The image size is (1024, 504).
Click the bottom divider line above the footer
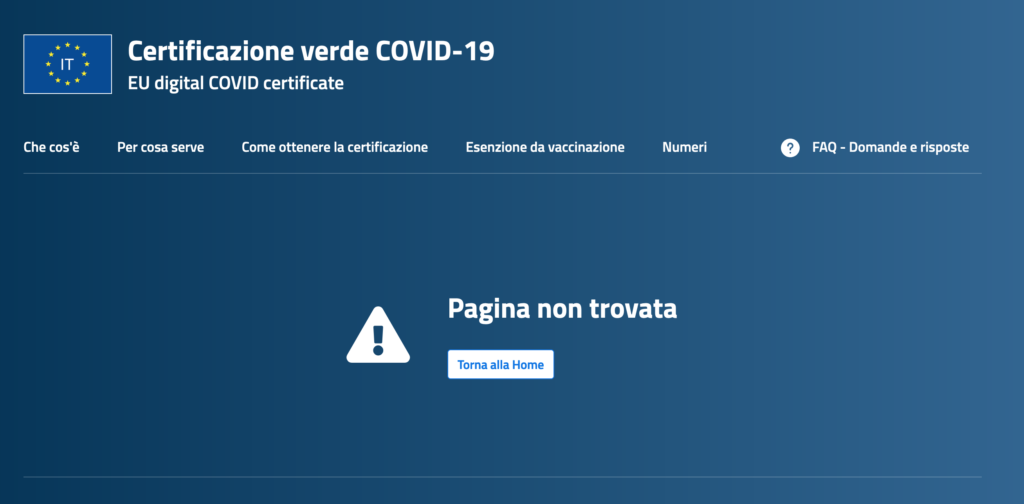[502, 477]
